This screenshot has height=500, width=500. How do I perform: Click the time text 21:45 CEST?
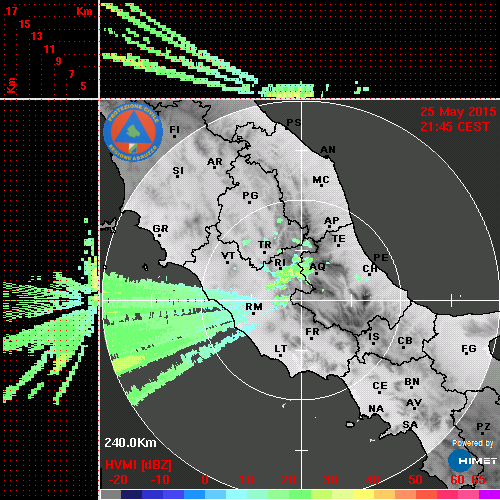pyautogui.click(x=455, y=127)
